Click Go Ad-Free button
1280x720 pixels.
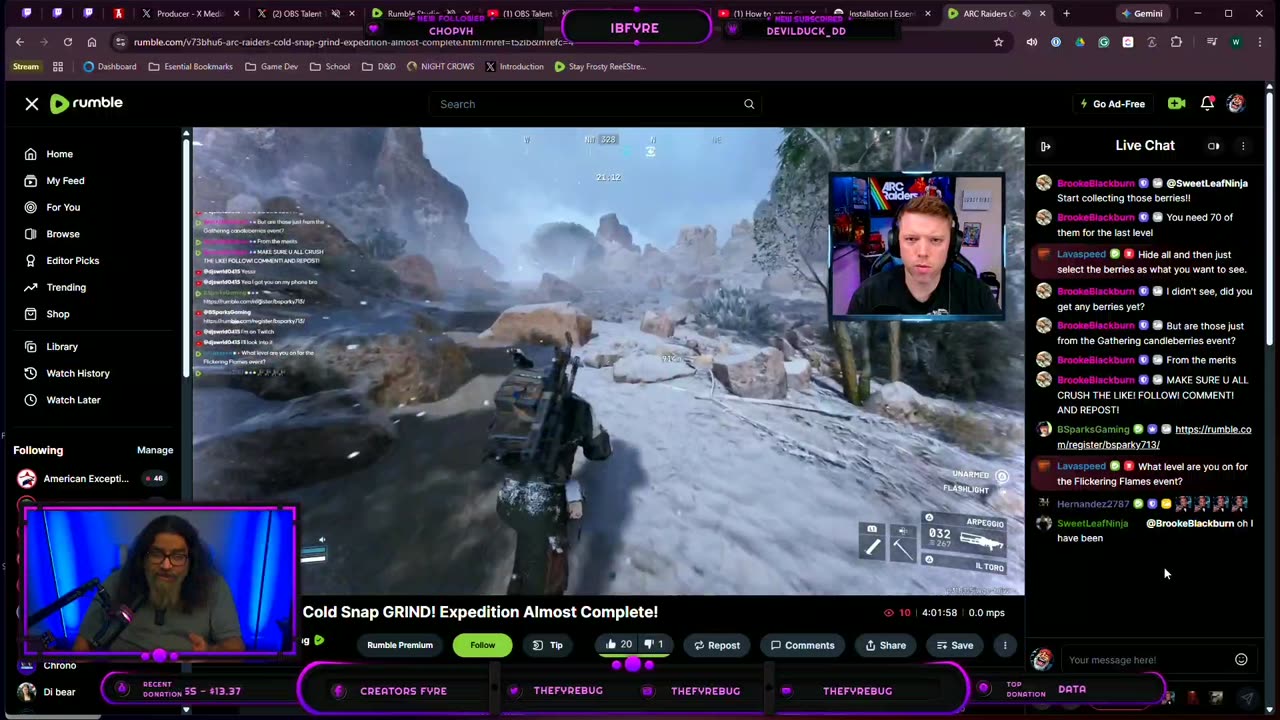coord(1112,104)
